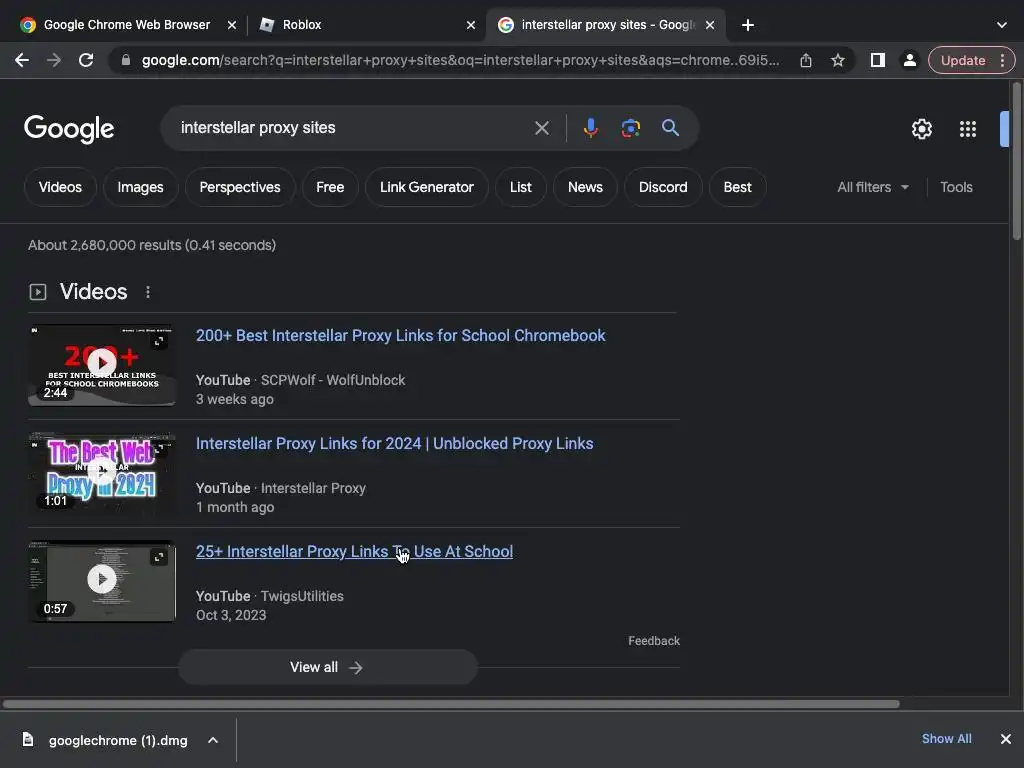Image resolution: width=1024 pixels, height=768 pixels.
Task: Select the News filter chip
Action: [x=585, y=187]
